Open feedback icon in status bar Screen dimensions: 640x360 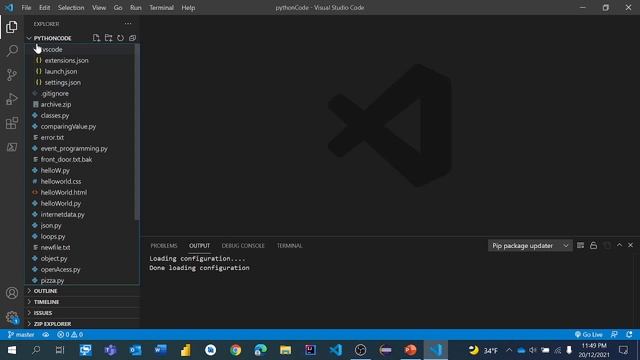point(614,335)
